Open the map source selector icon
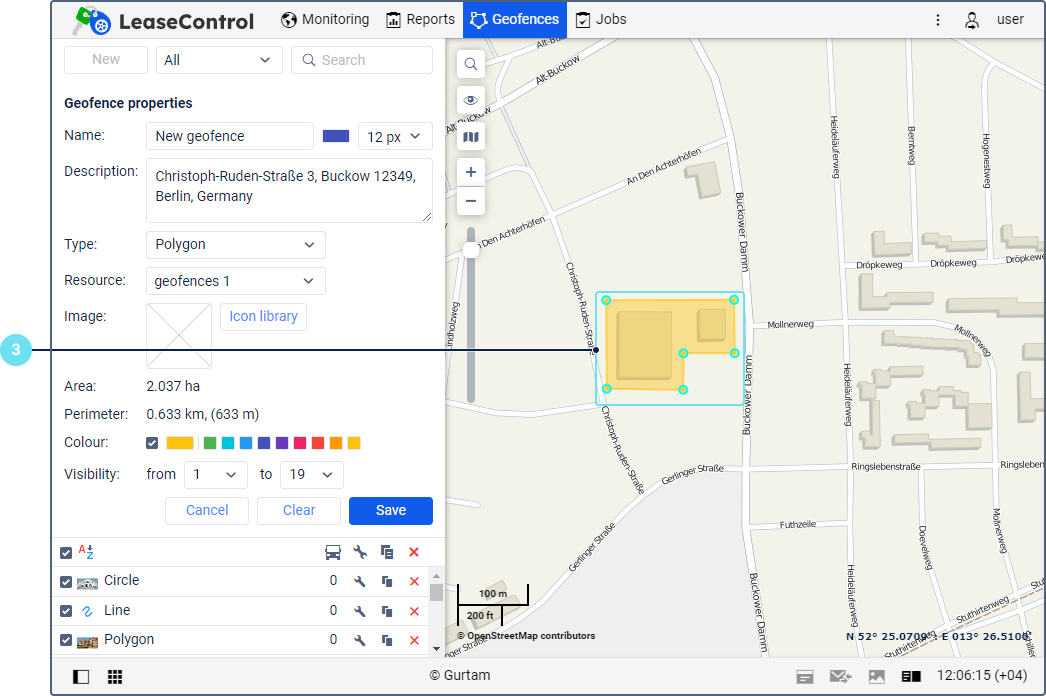 471,137
